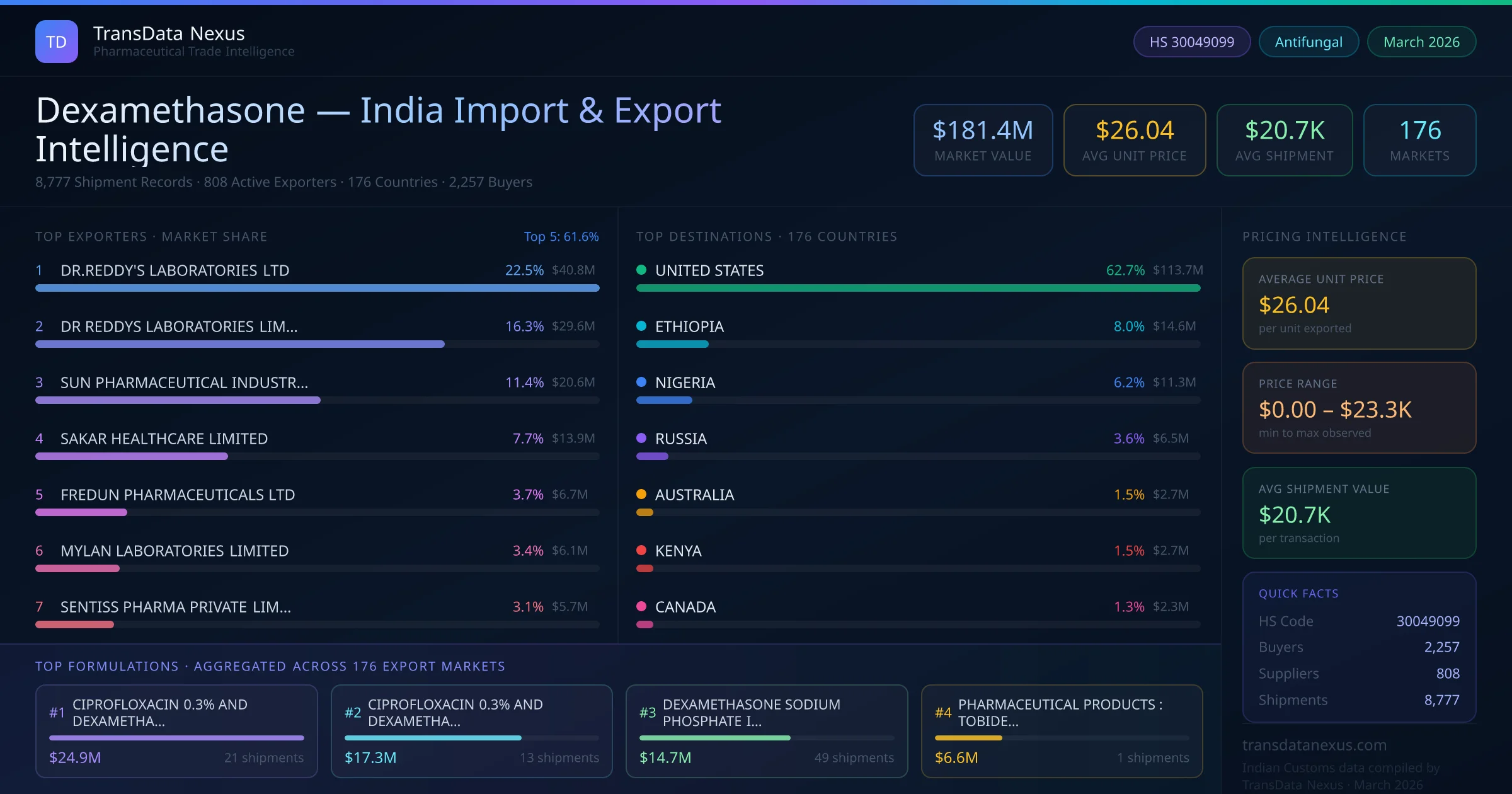1512x794 pixels.
Task: Click the green dot beside United States
Action: click(x=641, y=270)
